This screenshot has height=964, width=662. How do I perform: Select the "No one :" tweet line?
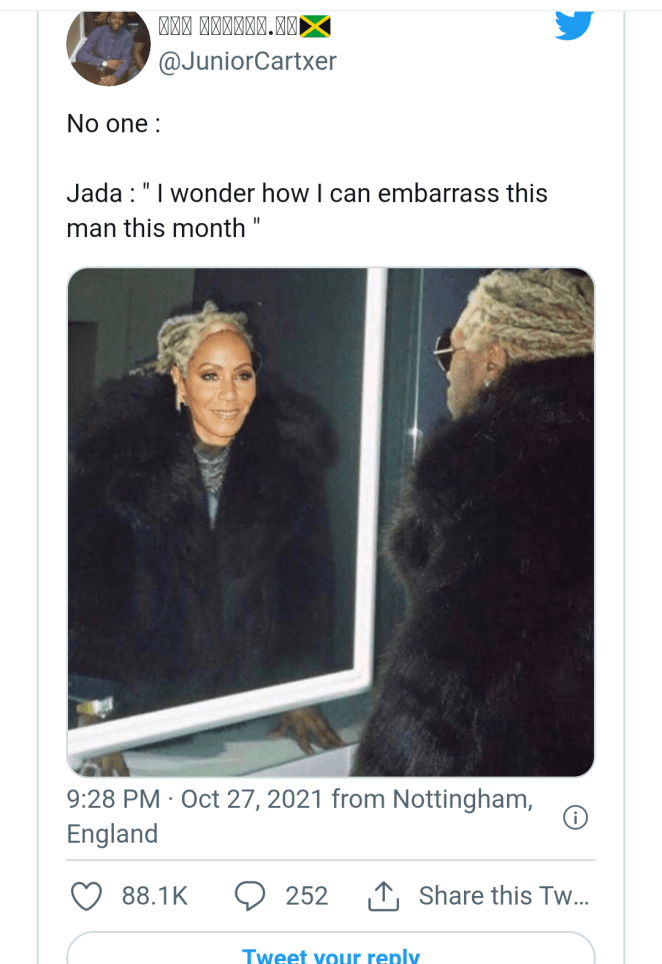pyautogui.click(x=114, y=124)
